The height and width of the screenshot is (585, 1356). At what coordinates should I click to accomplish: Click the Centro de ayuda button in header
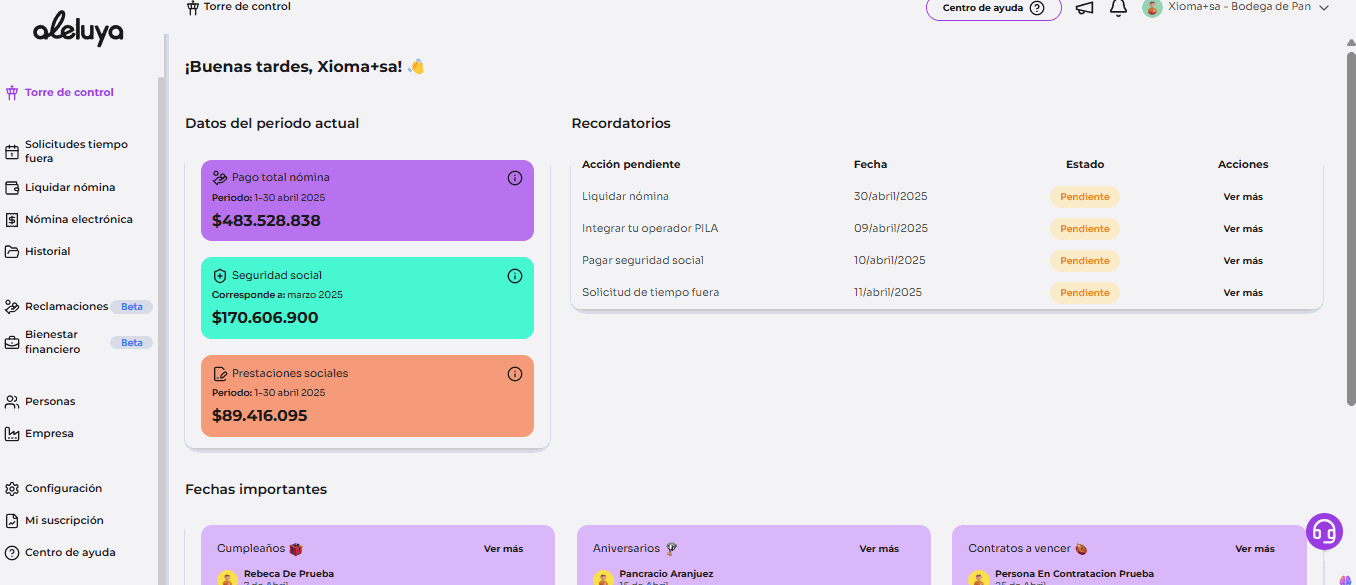pos(994,8)
